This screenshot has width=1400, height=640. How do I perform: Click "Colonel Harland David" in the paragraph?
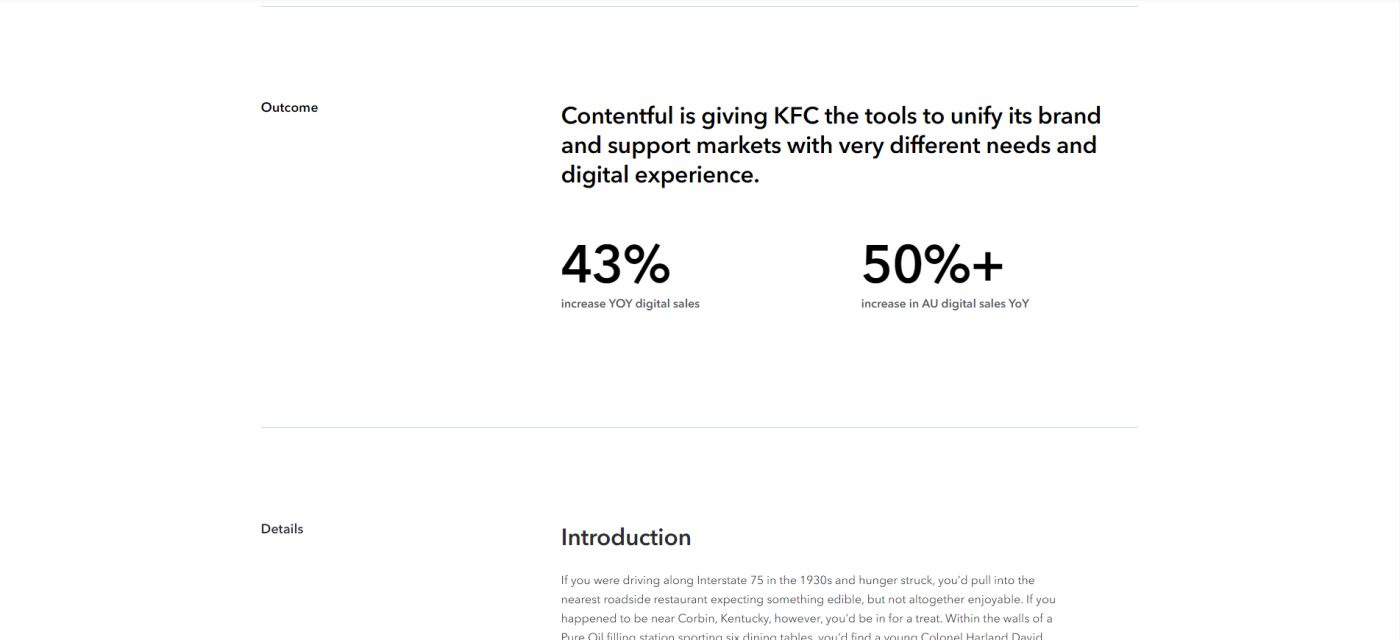(980, 637)
